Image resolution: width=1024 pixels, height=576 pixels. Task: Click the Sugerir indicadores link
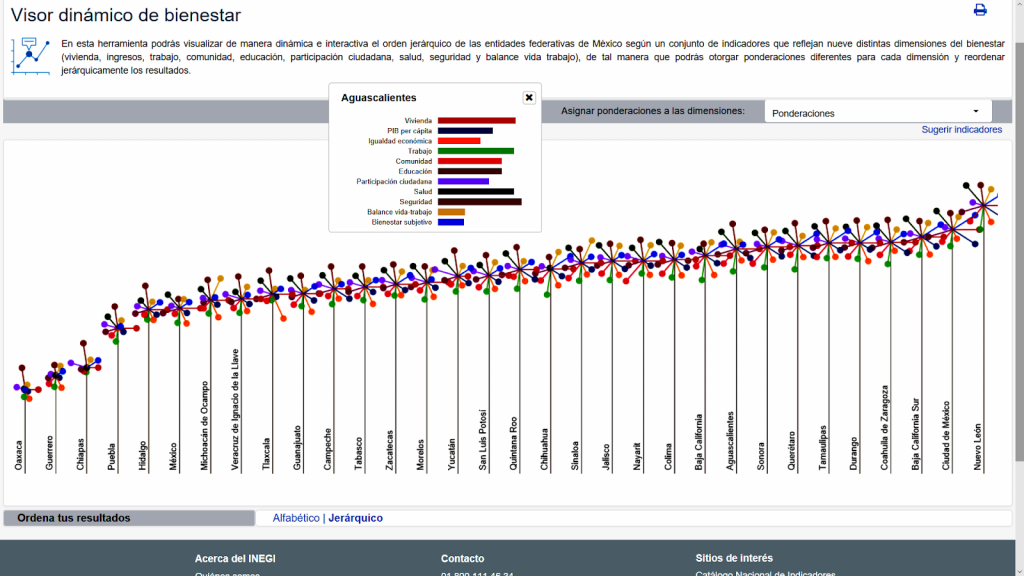click(x=961, y=130)
